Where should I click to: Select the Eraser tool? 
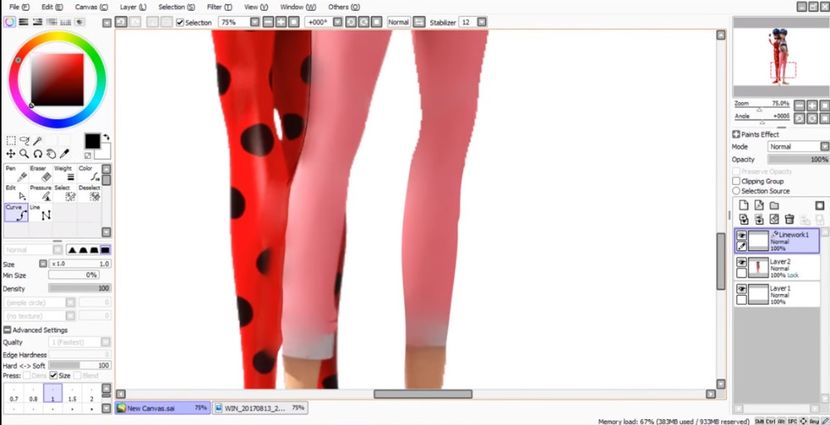click(40, 174)
